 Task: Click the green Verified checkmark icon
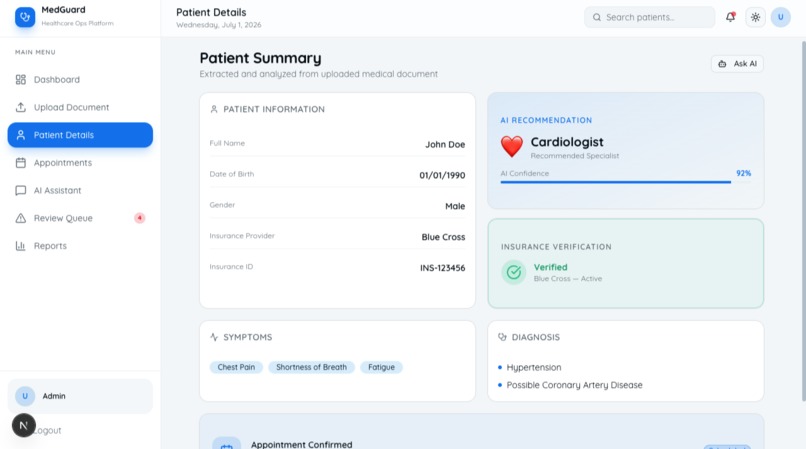click(514, 272)
